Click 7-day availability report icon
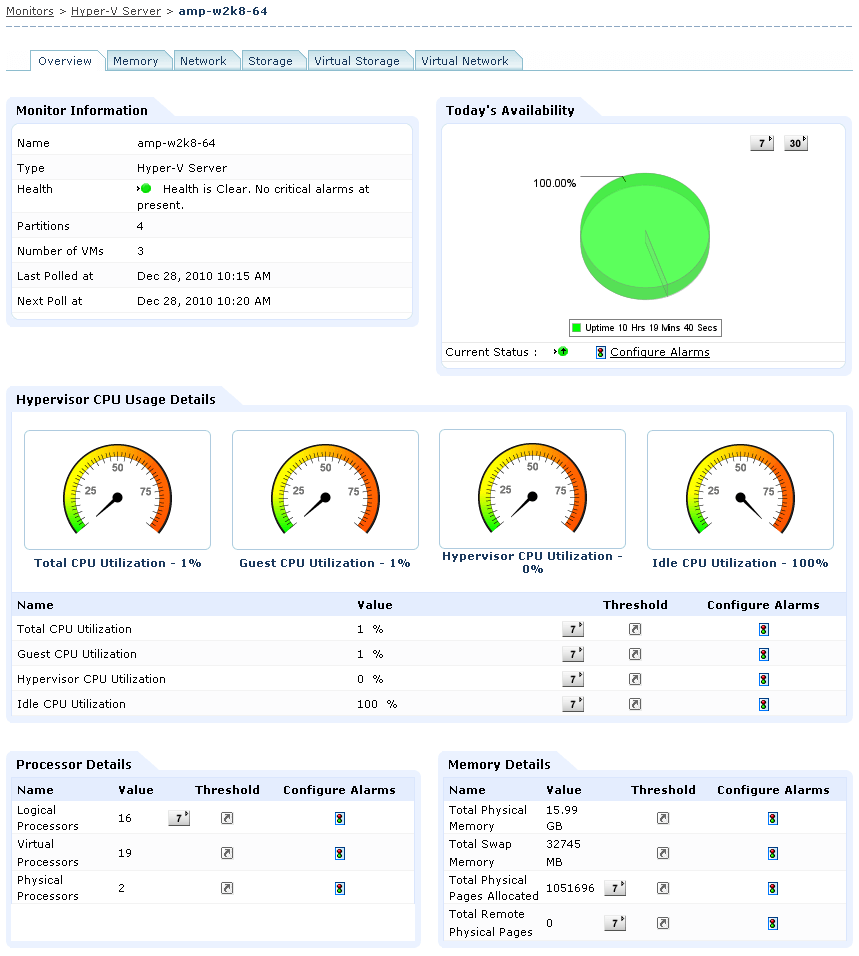859x956 pixels. [x=761, y=143]
